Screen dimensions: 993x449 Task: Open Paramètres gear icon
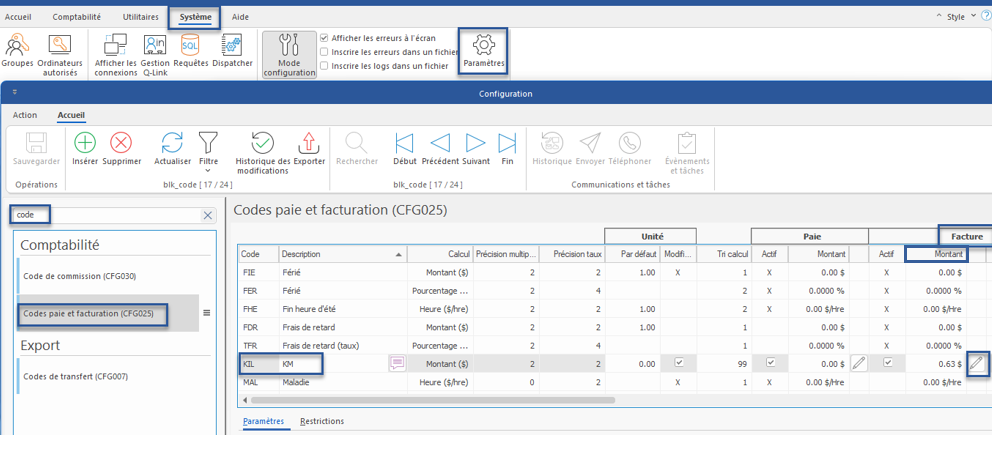tap(484, 45)
